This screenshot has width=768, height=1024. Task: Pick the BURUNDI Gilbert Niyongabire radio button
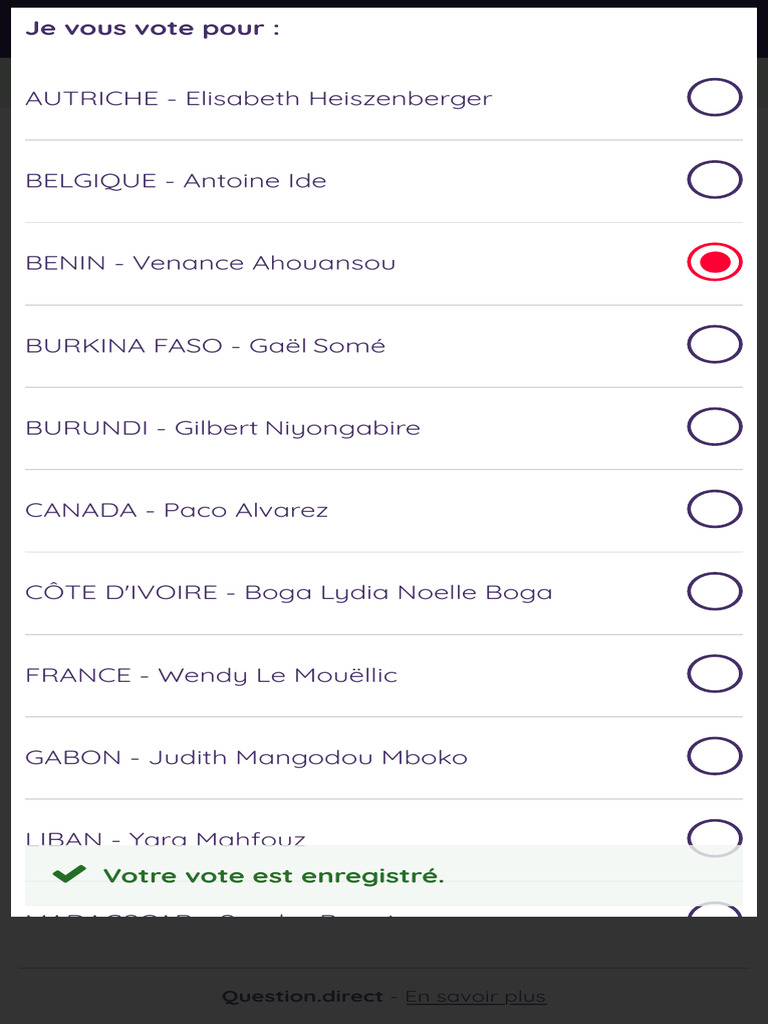(714, 427)
